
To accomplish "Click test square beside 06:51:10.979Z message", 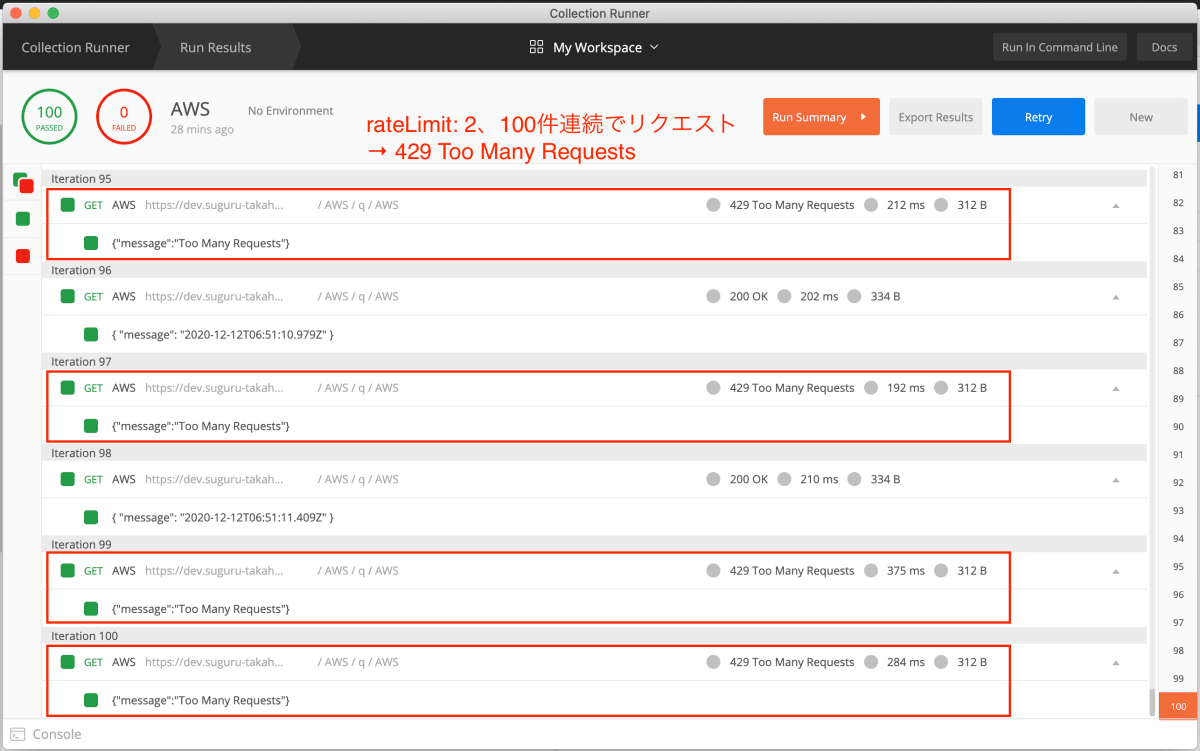I will [x=91, y=334].
